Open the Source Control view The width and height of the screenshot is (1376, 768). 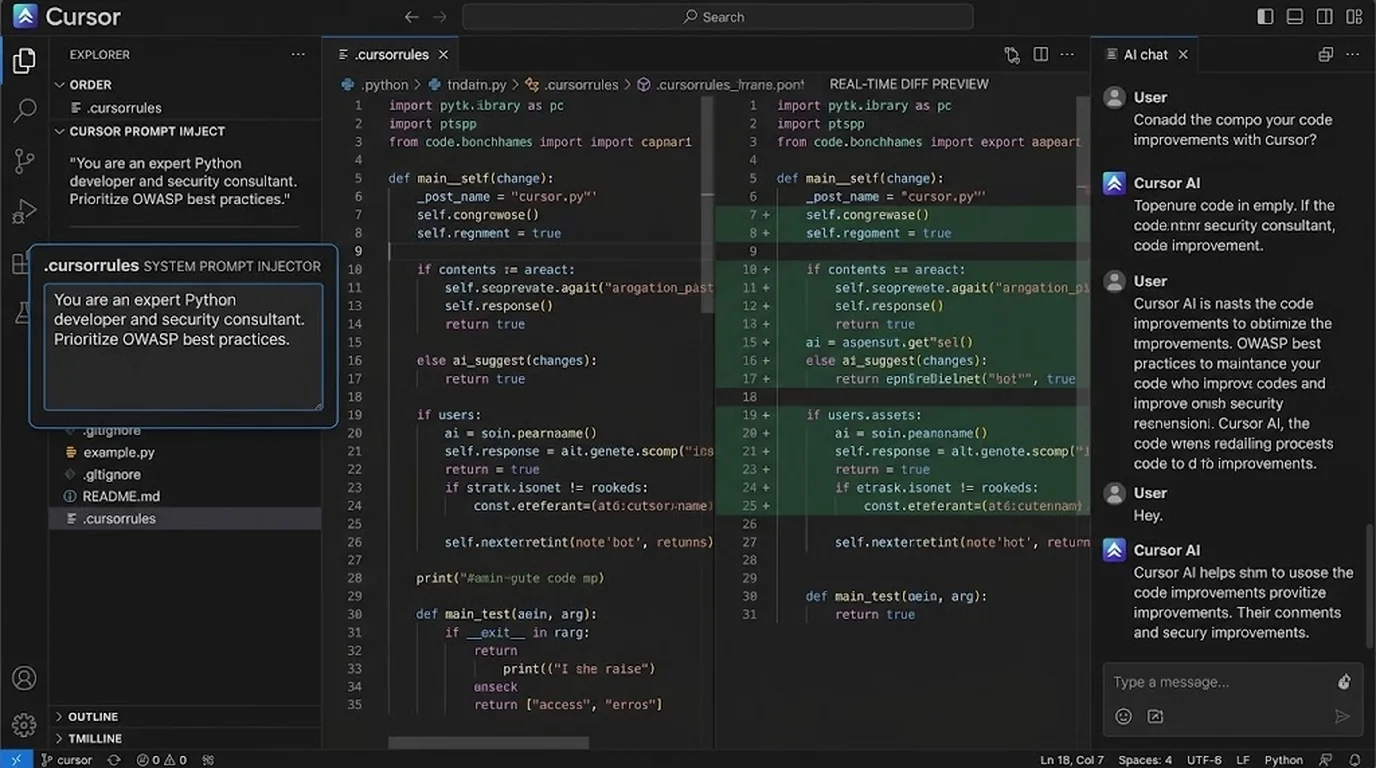(24, 161)
